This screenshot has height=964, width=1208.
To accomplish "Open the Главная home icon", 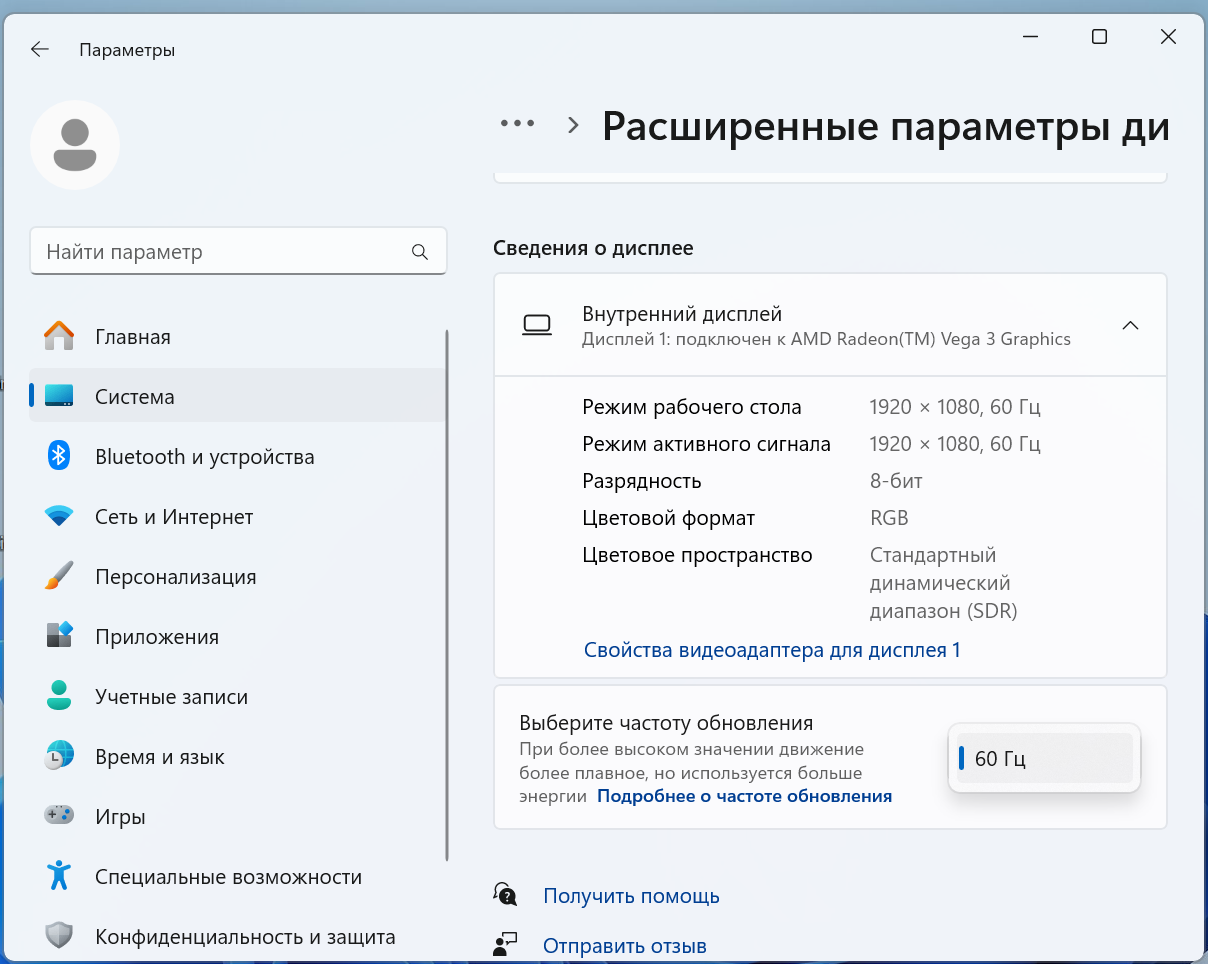I will [x=59, y=337].
